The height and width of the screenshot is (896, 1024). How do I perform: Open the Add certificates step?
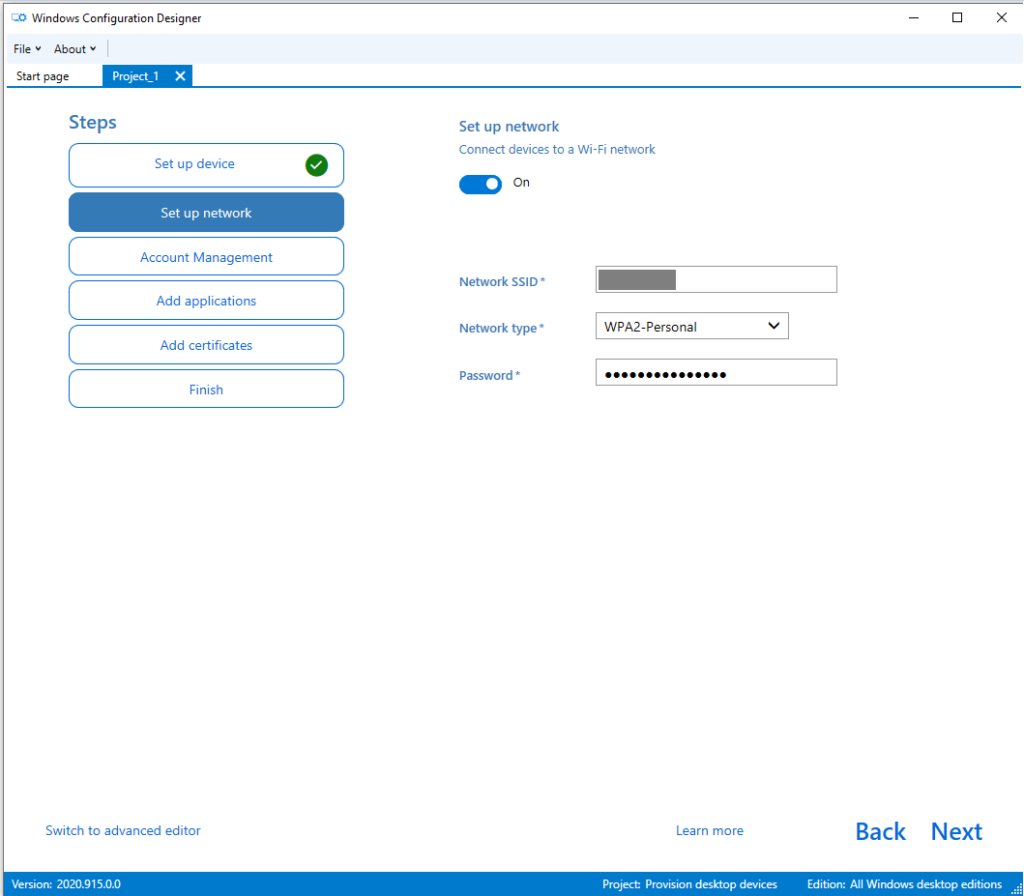(x=206, y=345)
